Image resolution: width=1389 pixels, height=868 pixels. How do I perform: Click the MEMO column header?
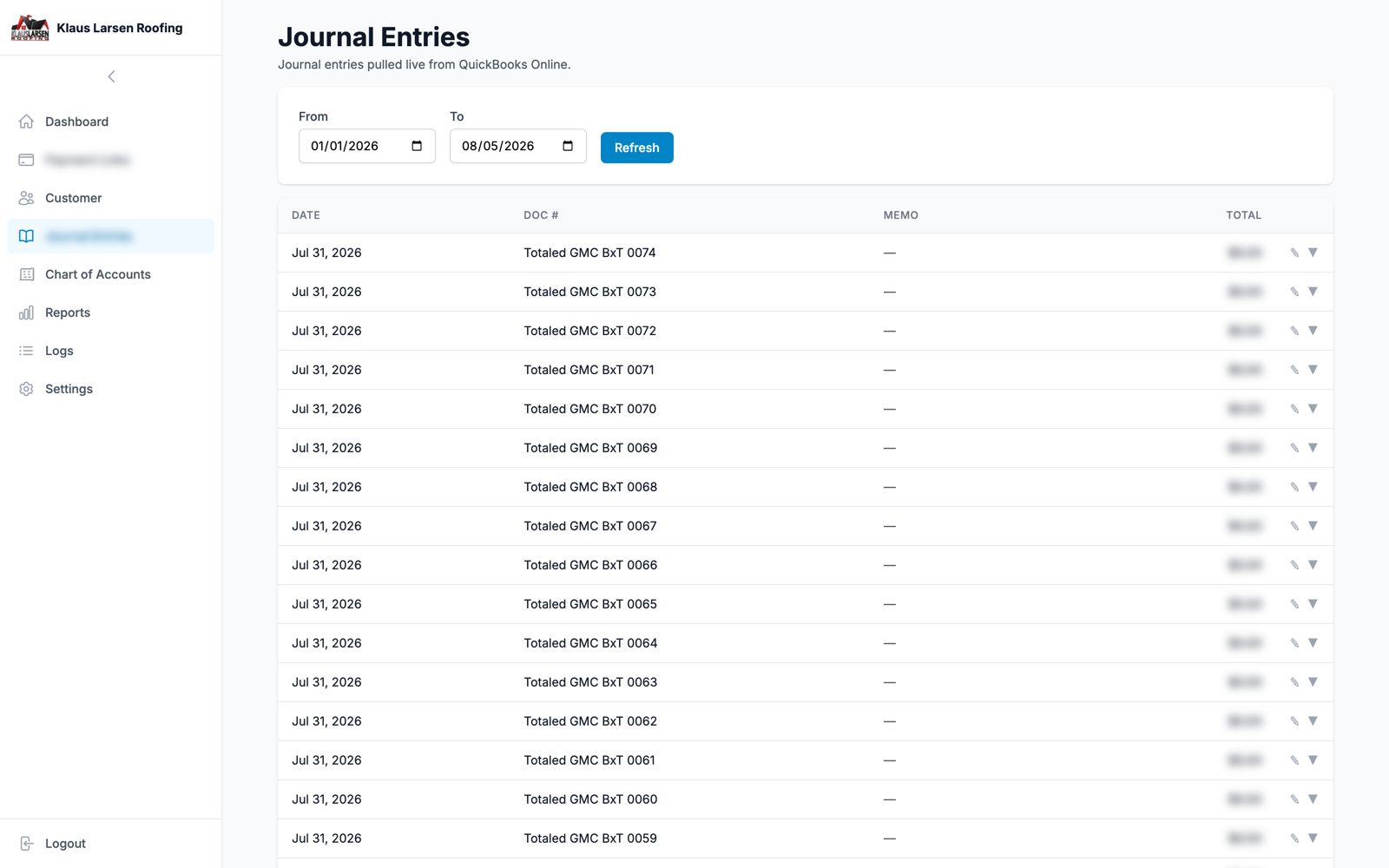(900, 215)
